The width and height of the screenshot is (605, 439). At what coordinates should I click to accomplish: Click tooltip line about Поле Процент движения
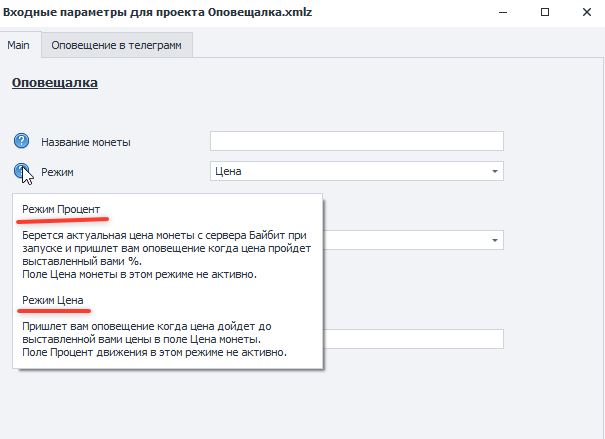click(154, 352)
